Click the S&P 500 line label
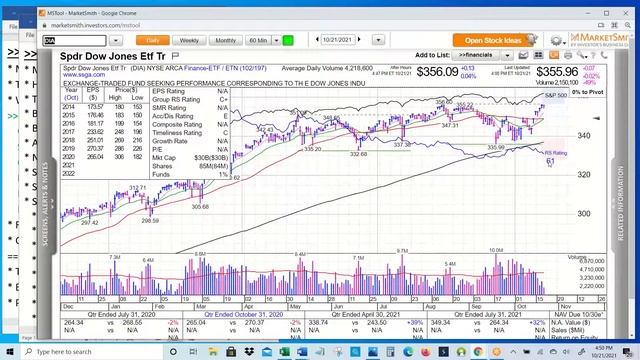 coord(556,95)
